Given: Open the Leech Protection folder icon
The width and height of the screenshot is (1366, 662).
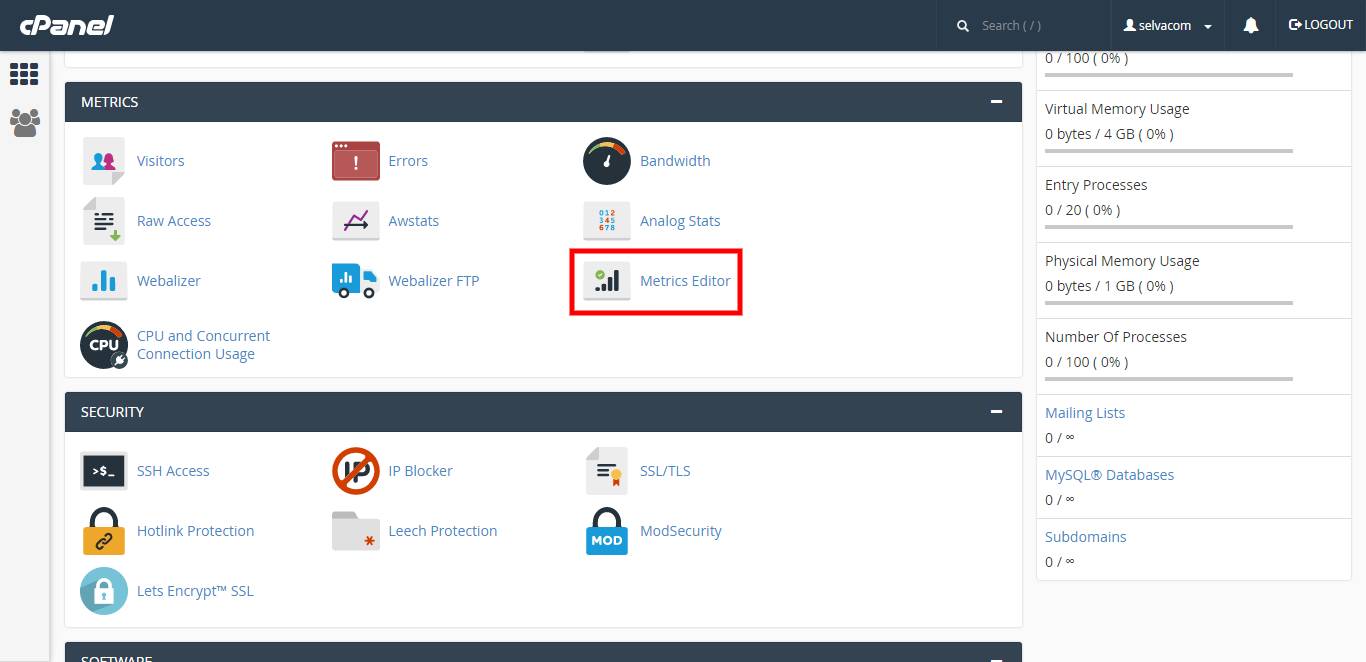Looking at the screenshot, I should (356, 531).
